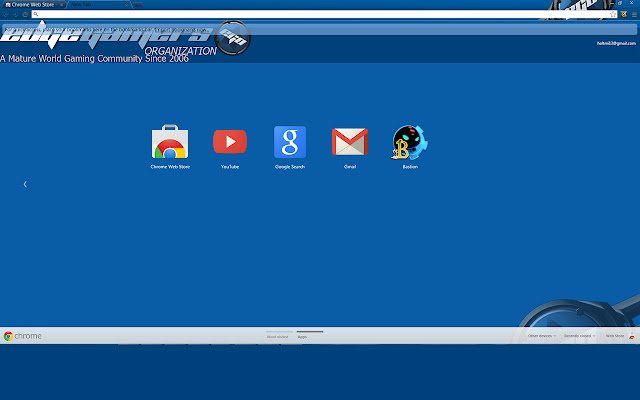
Task: Launch the YouTube app
Action: point(230,142)
